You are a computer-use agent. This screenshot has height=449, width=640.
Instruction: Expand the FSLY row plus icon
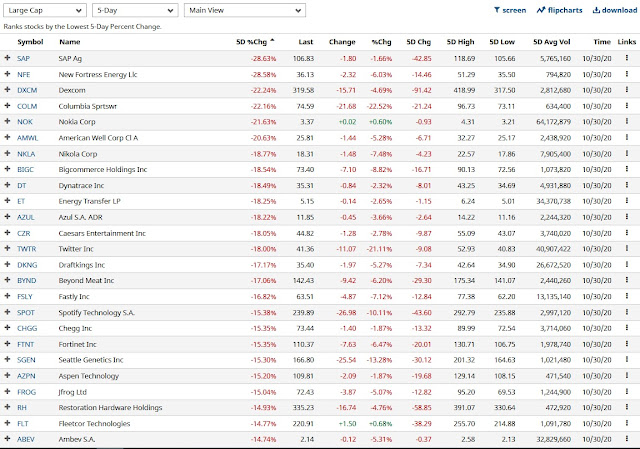pos(7,296)
